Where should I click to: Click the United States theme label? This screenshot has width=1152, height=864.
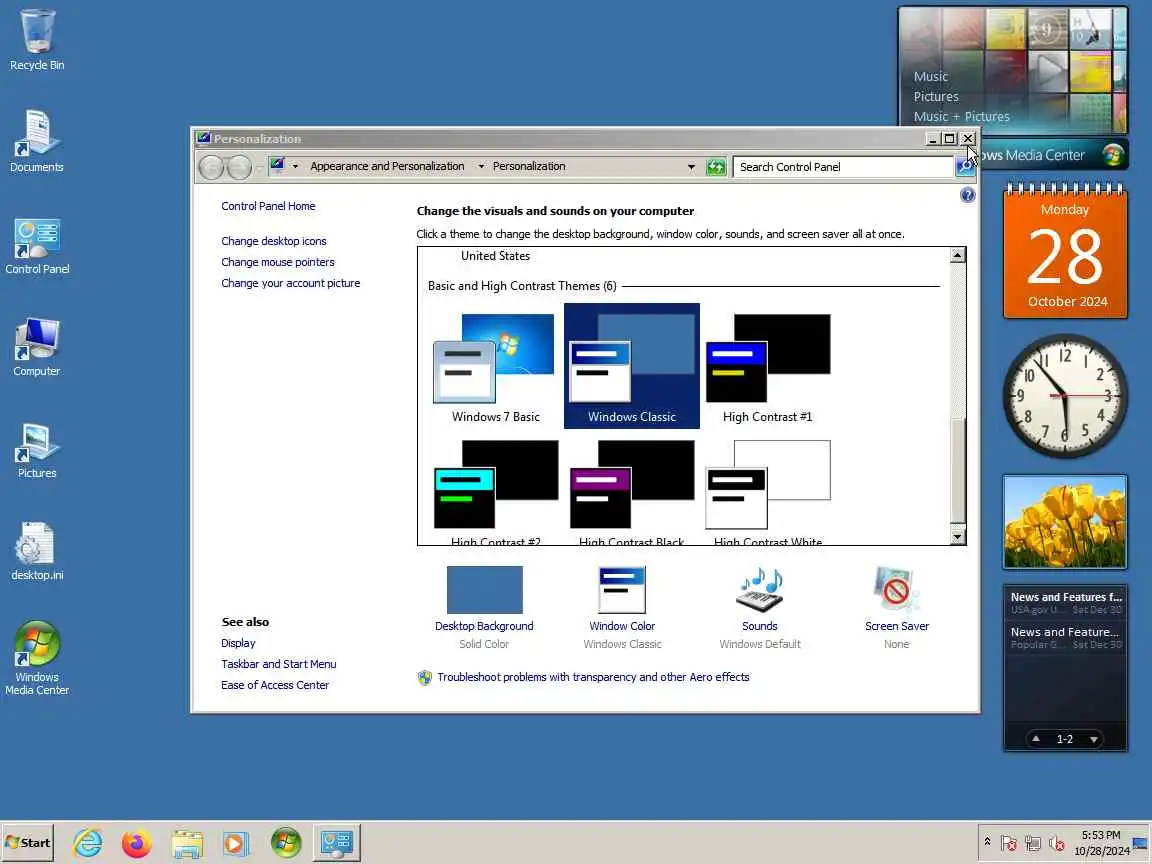point(495,256)
